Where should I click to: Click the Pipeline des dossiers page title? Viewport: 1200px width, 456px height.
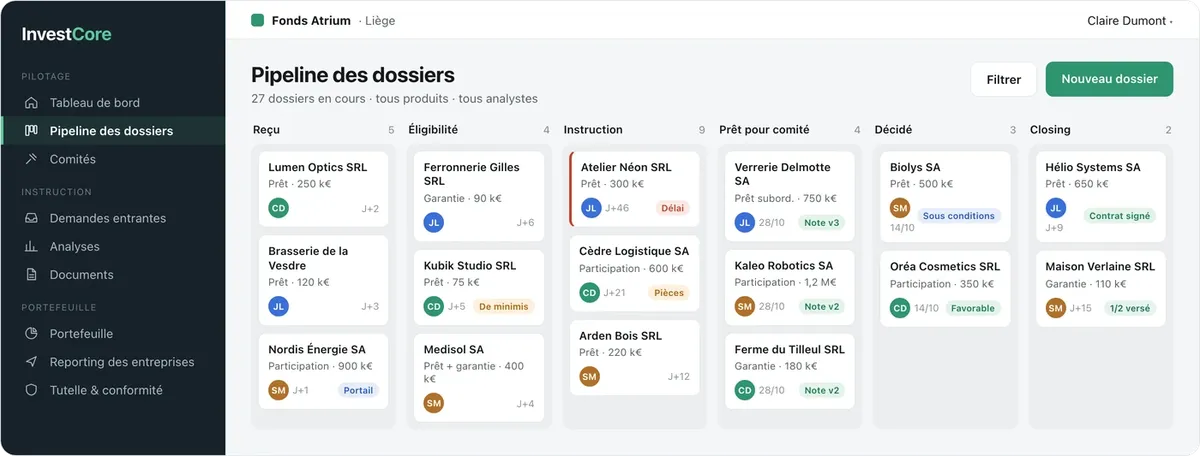353,75
